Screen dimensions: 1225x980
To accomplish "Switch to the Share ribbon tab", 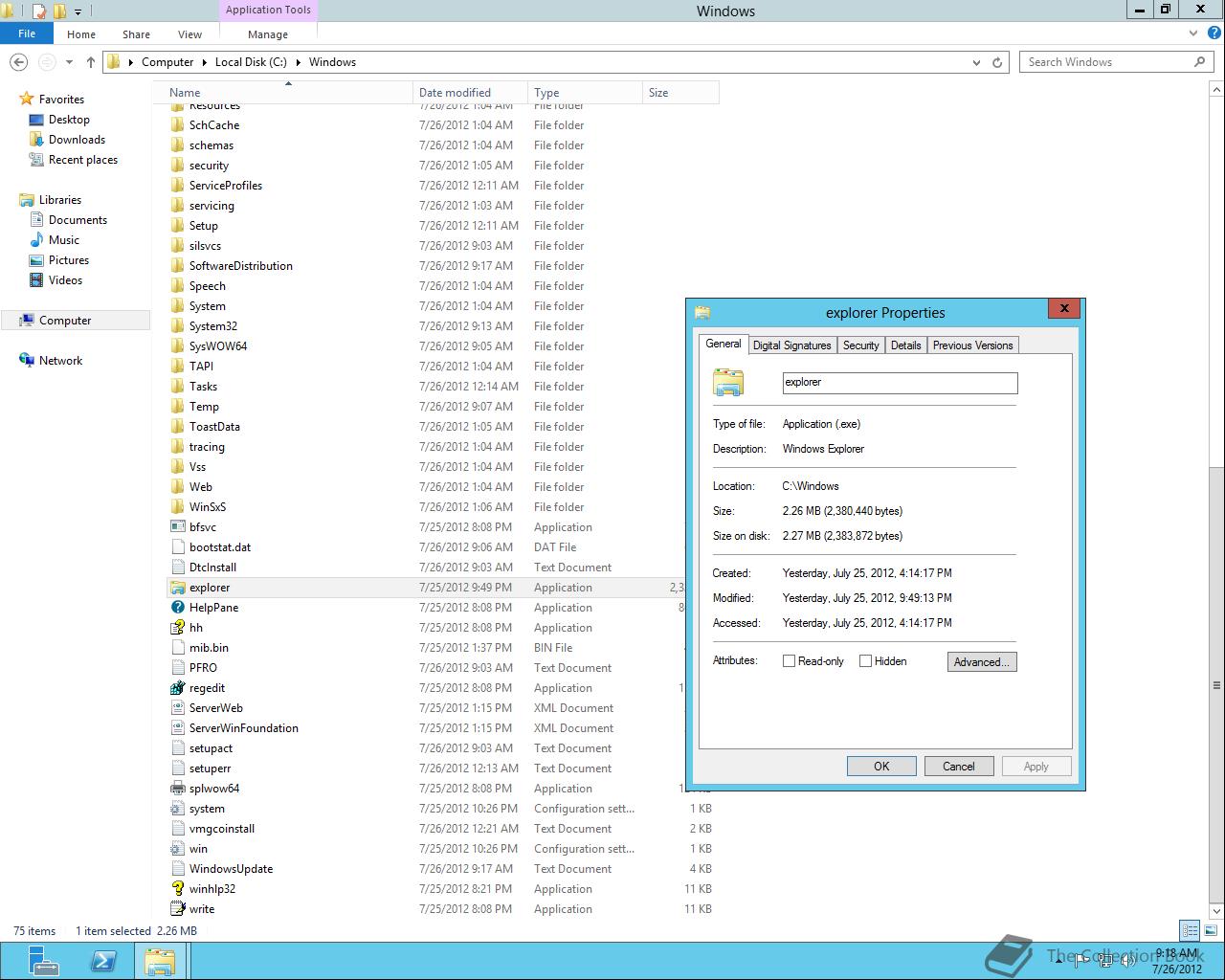I will point(136,34).
